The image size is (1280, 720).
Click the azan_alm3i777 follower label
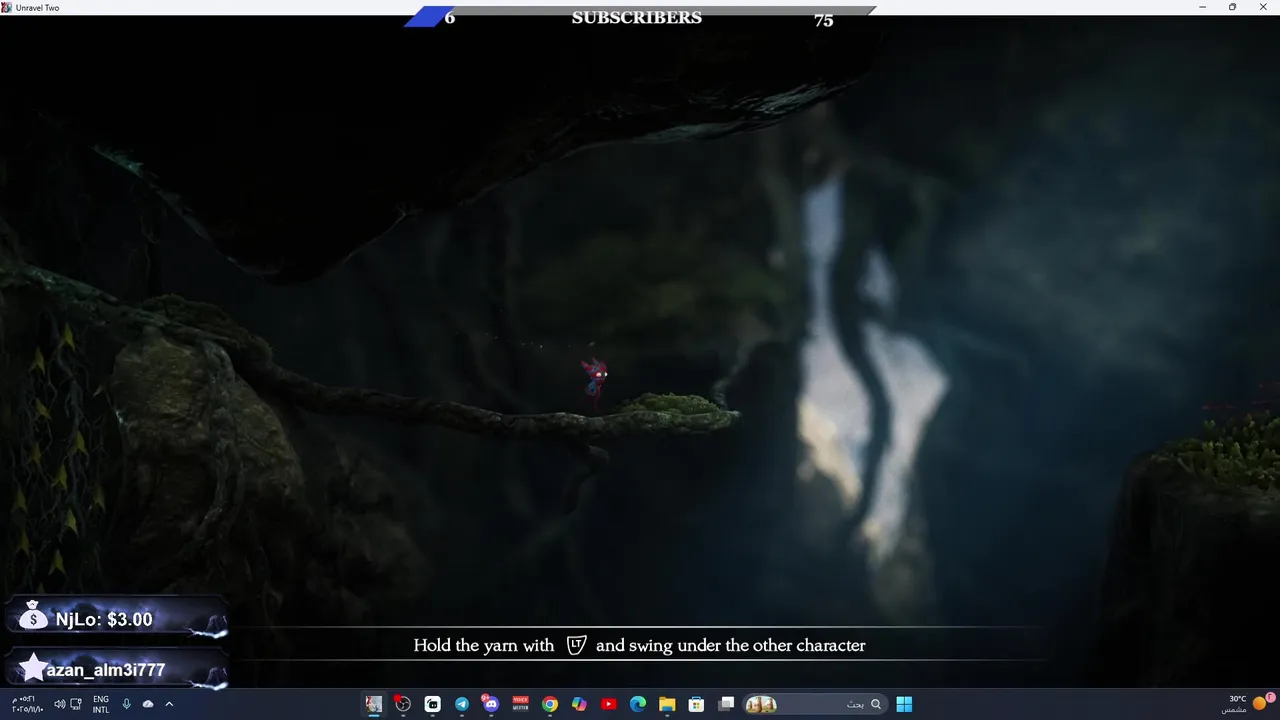tap(106, 670)
